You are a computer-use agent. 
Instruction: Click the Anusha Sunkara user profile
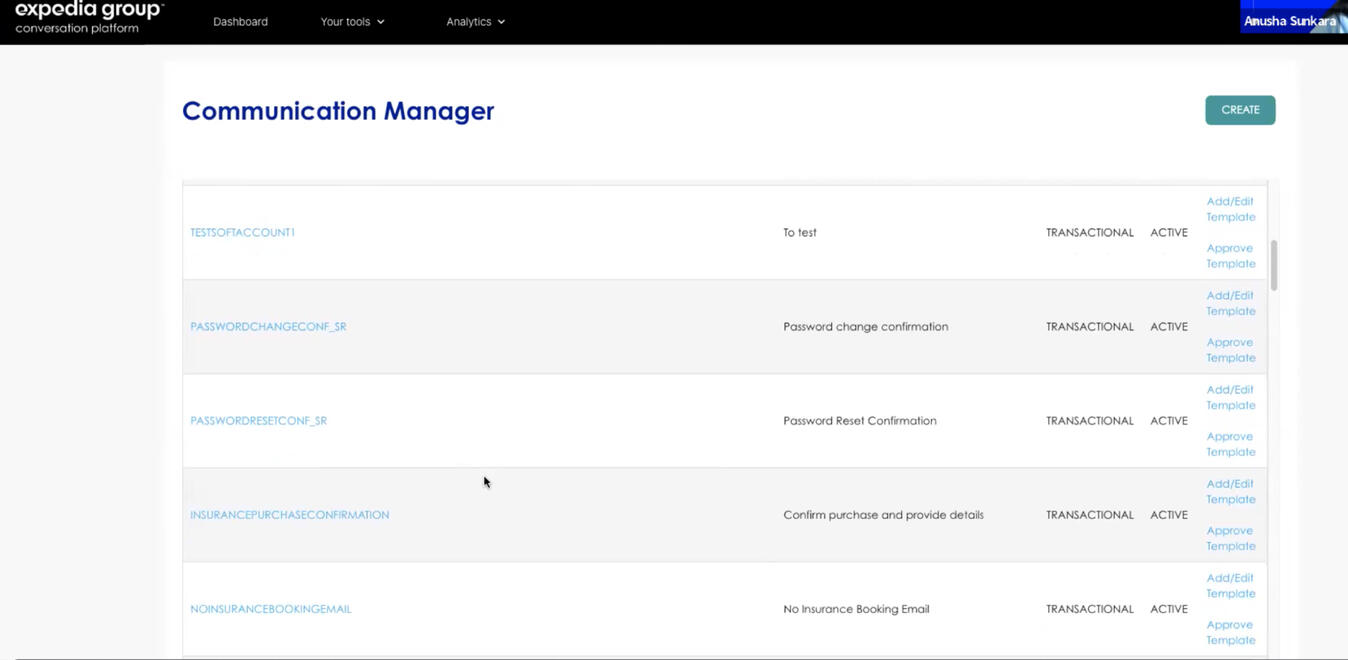1289,21
